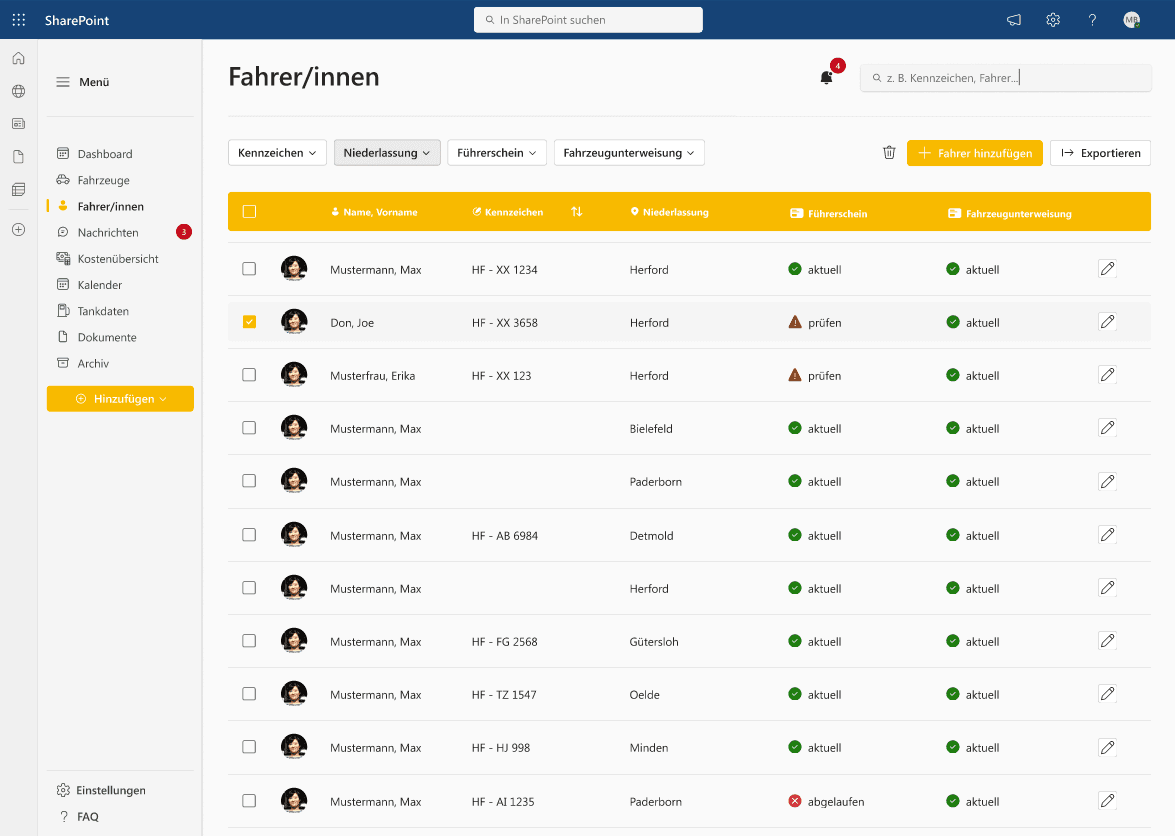Click the settings gear in top bar
The image size is (1175, 836).
click(1053, 20)
